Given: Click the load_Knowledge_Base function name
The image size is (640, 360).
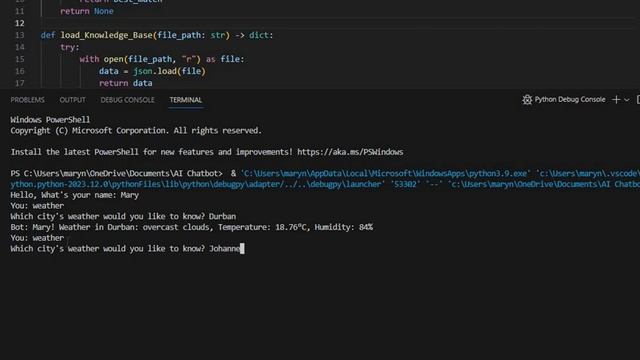Looking at the screenshot, I should coord(107,35).
